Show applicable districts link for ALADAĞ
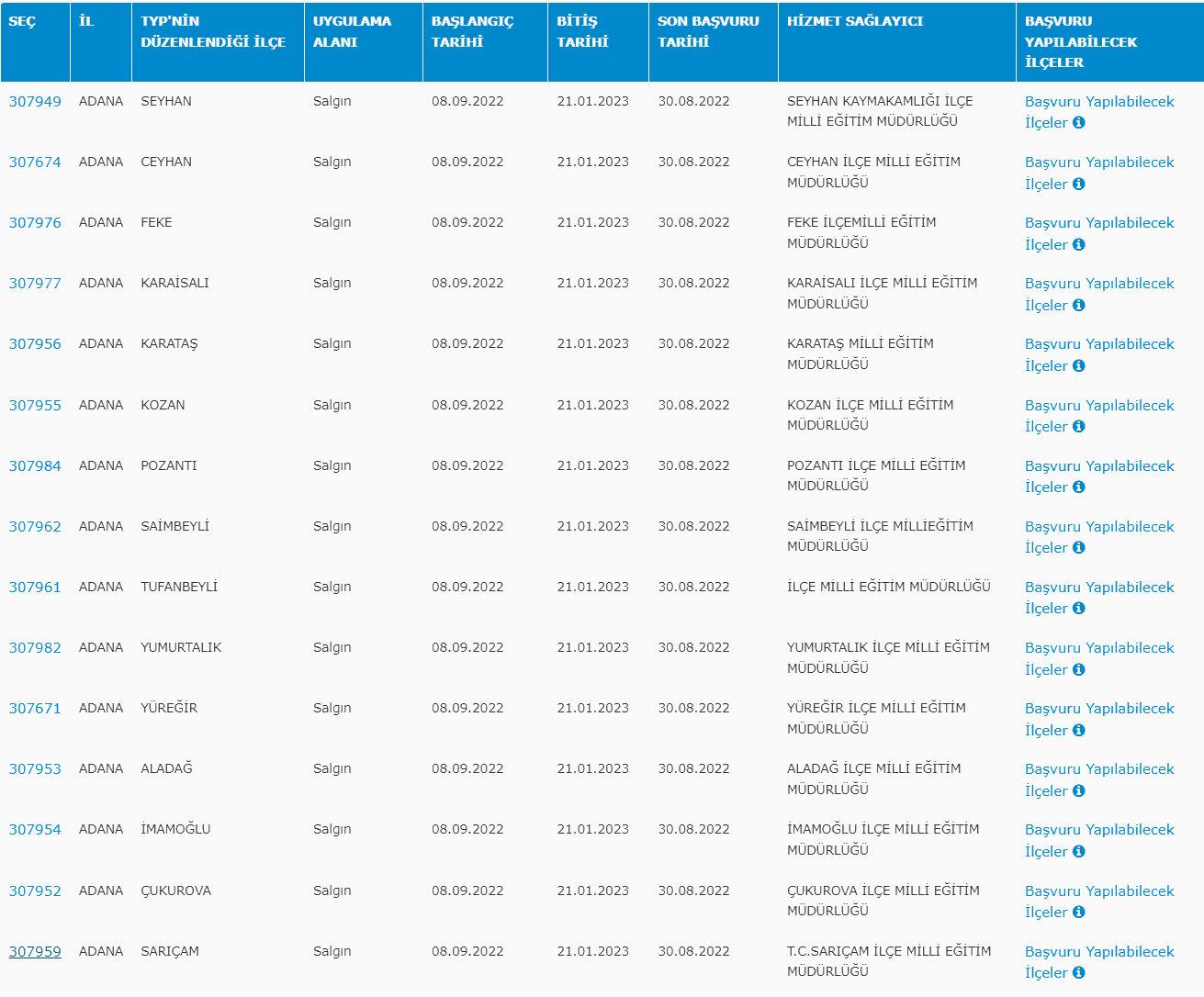Viewport: 1204px width, 997px height. (1098, 769)
